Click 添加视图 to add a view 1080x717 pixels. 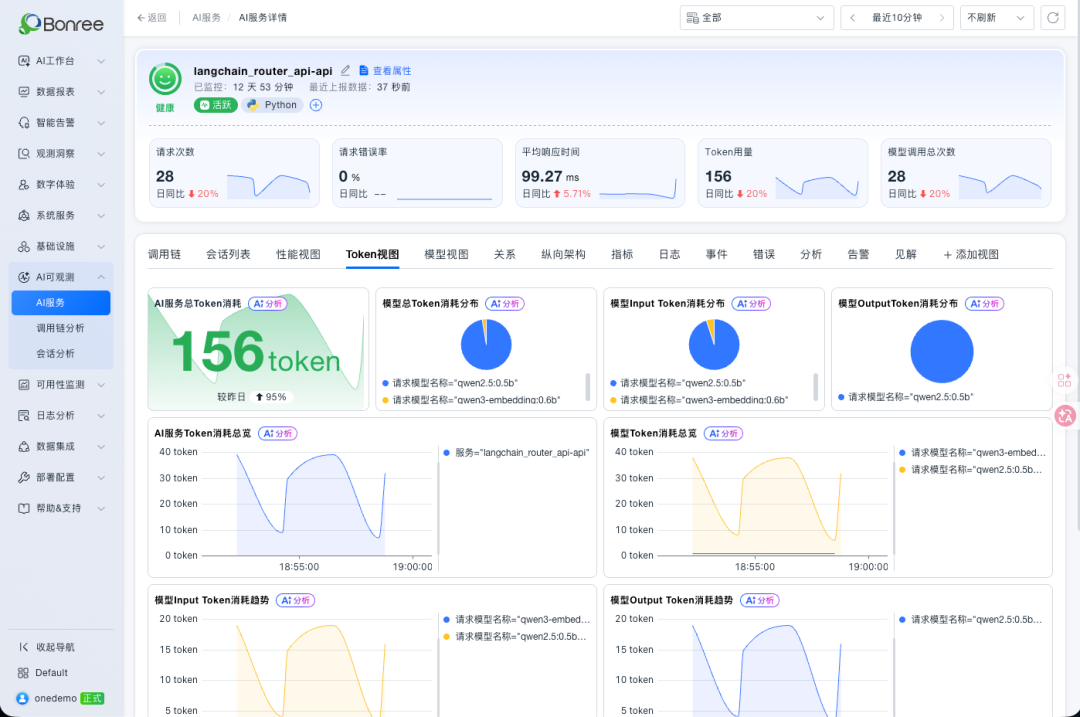click(x=970, y=255)
